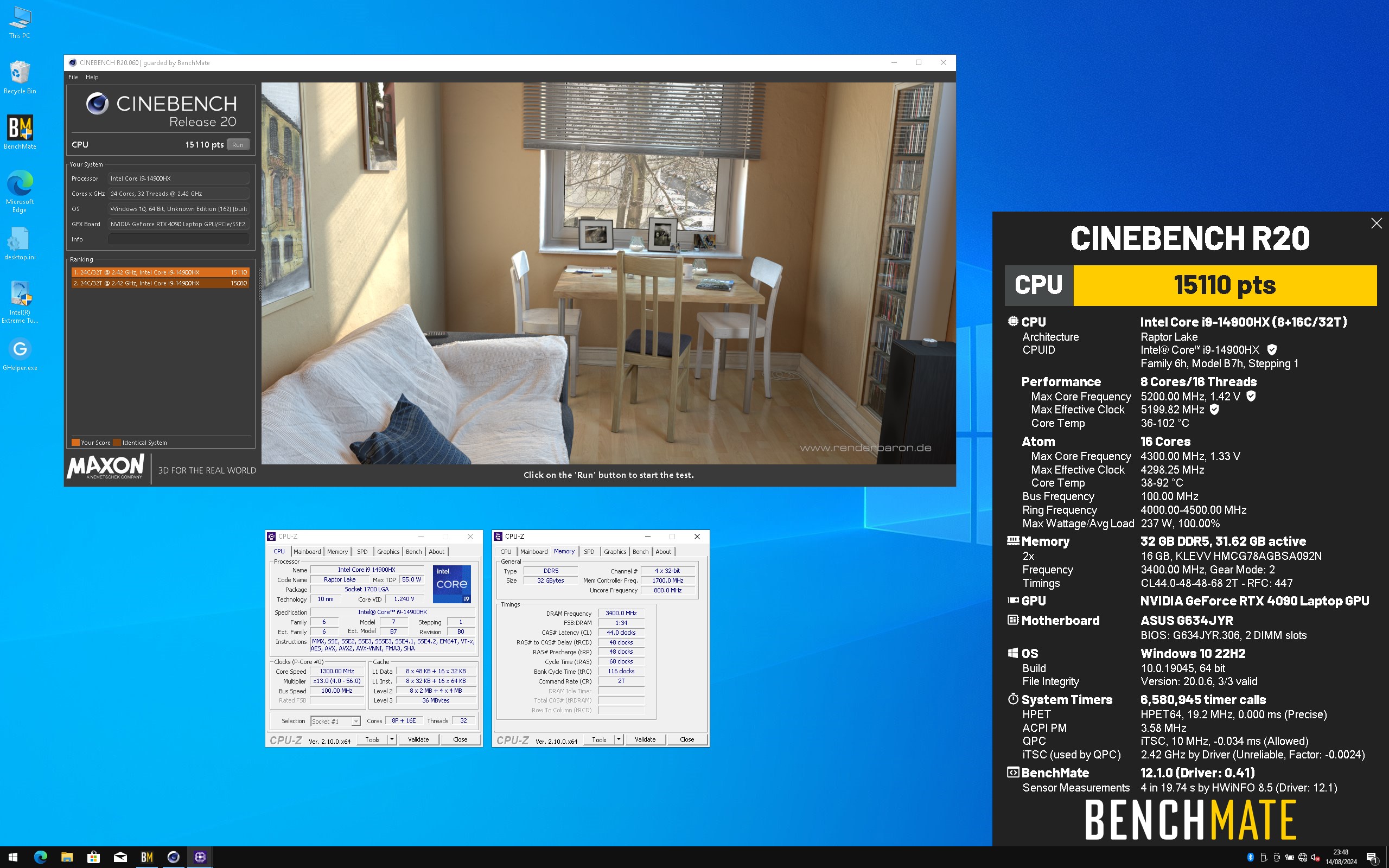Click Close button in right CPU-Z
The width and height of the screenshot is (1389, 868).
687,739
